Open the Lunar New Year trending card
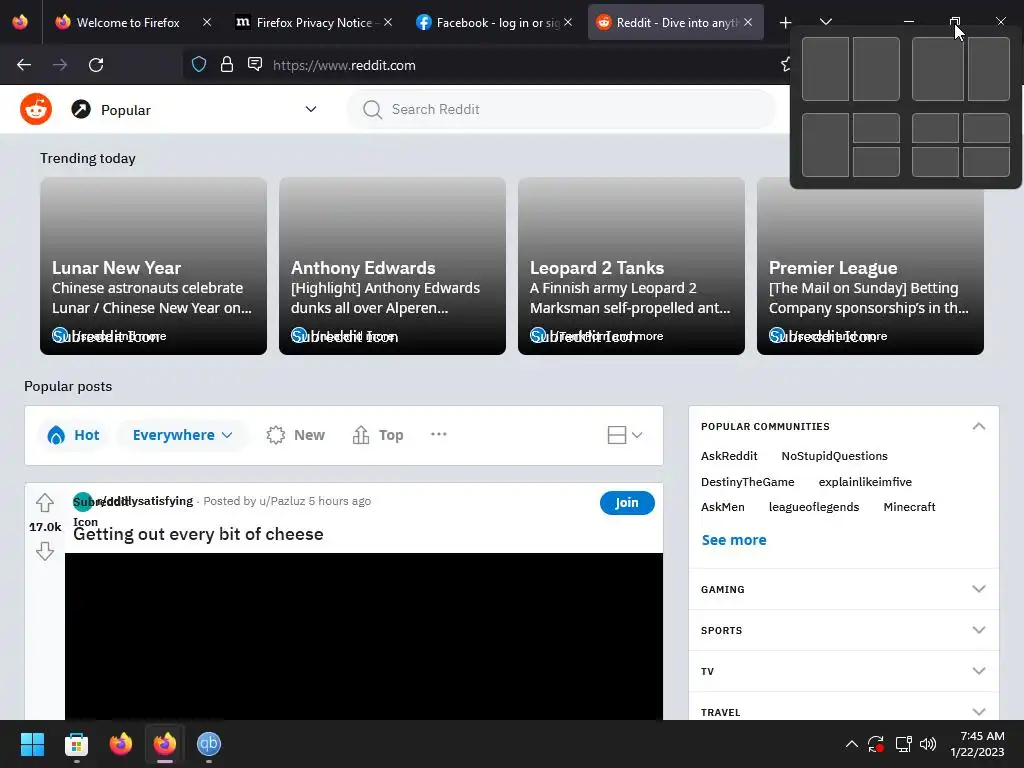 click(x=153, y=266)
